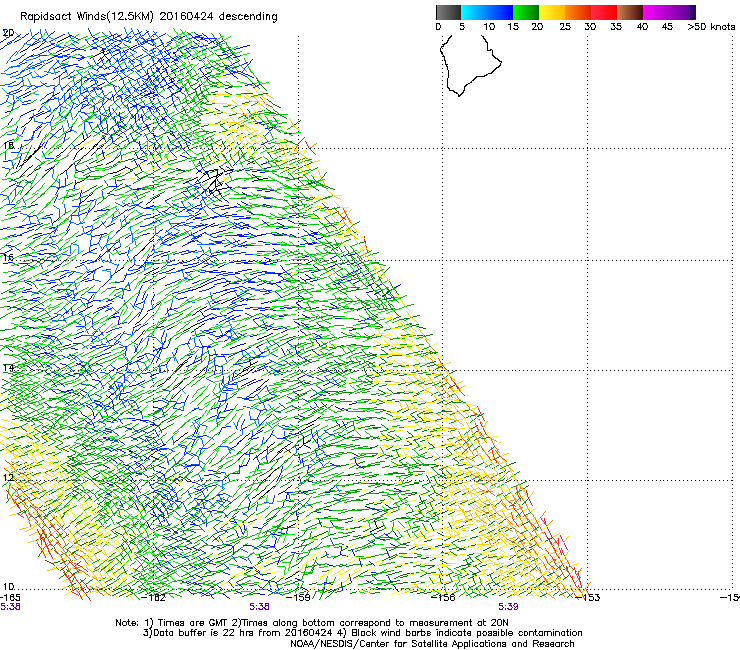Pick the brown 35–40 knots legend segment

point(630,12)
